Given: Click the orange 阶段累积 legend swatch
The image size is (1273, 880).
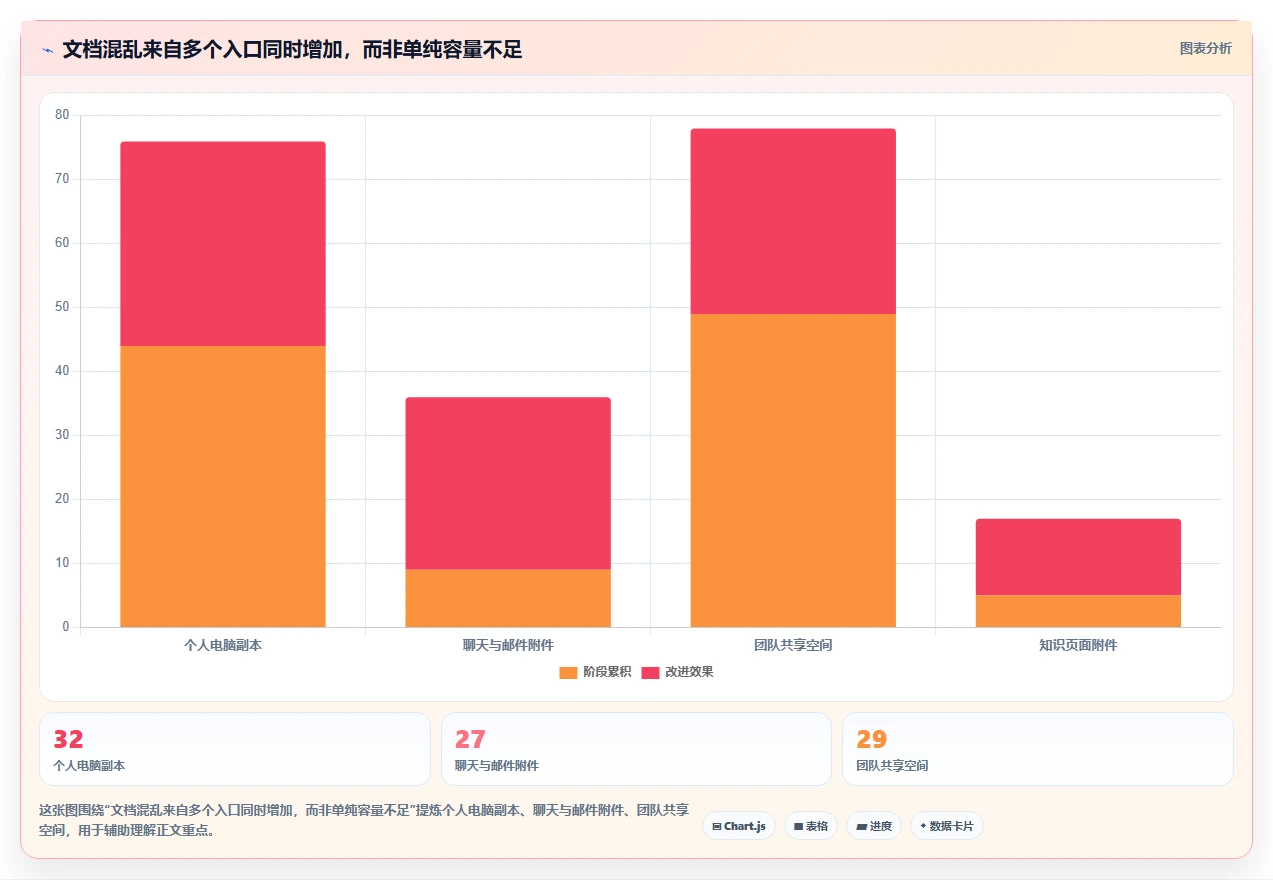Looking at the screenshot, I should [x=568, y=672].
